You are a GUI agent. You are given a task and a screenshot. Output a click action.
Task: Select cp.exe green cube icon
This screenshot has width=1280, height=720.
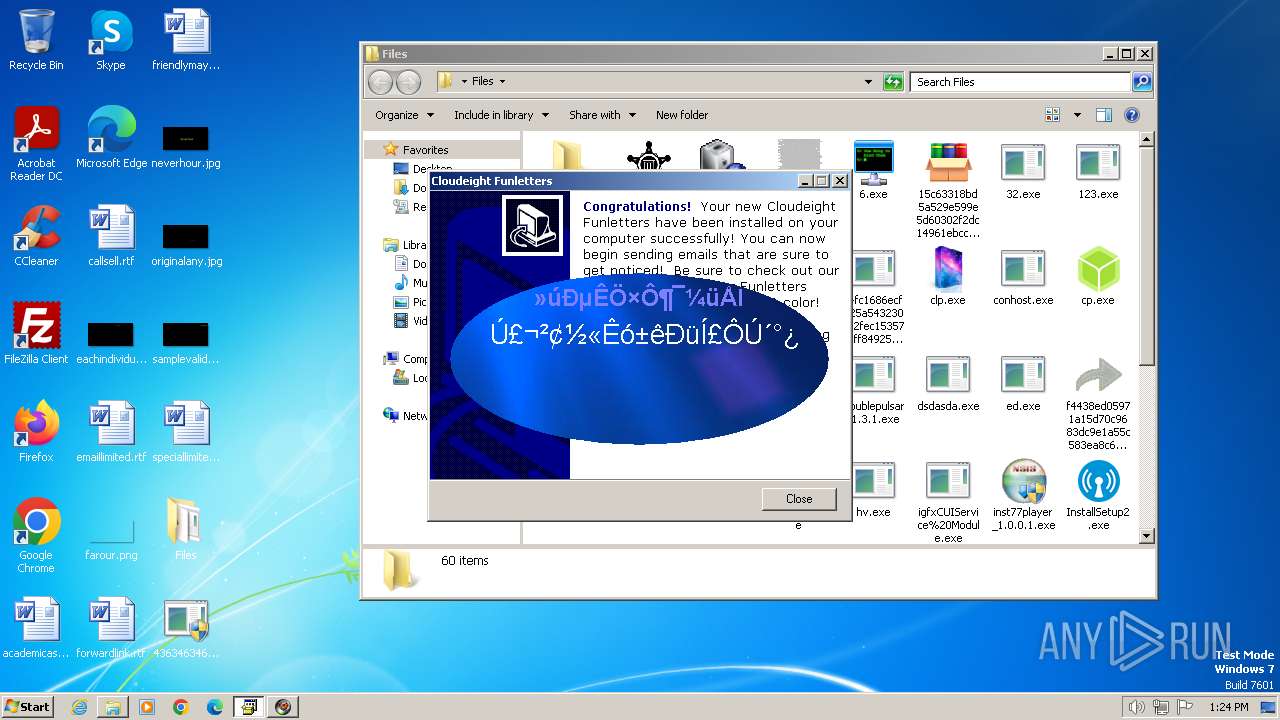point(1098,276)
